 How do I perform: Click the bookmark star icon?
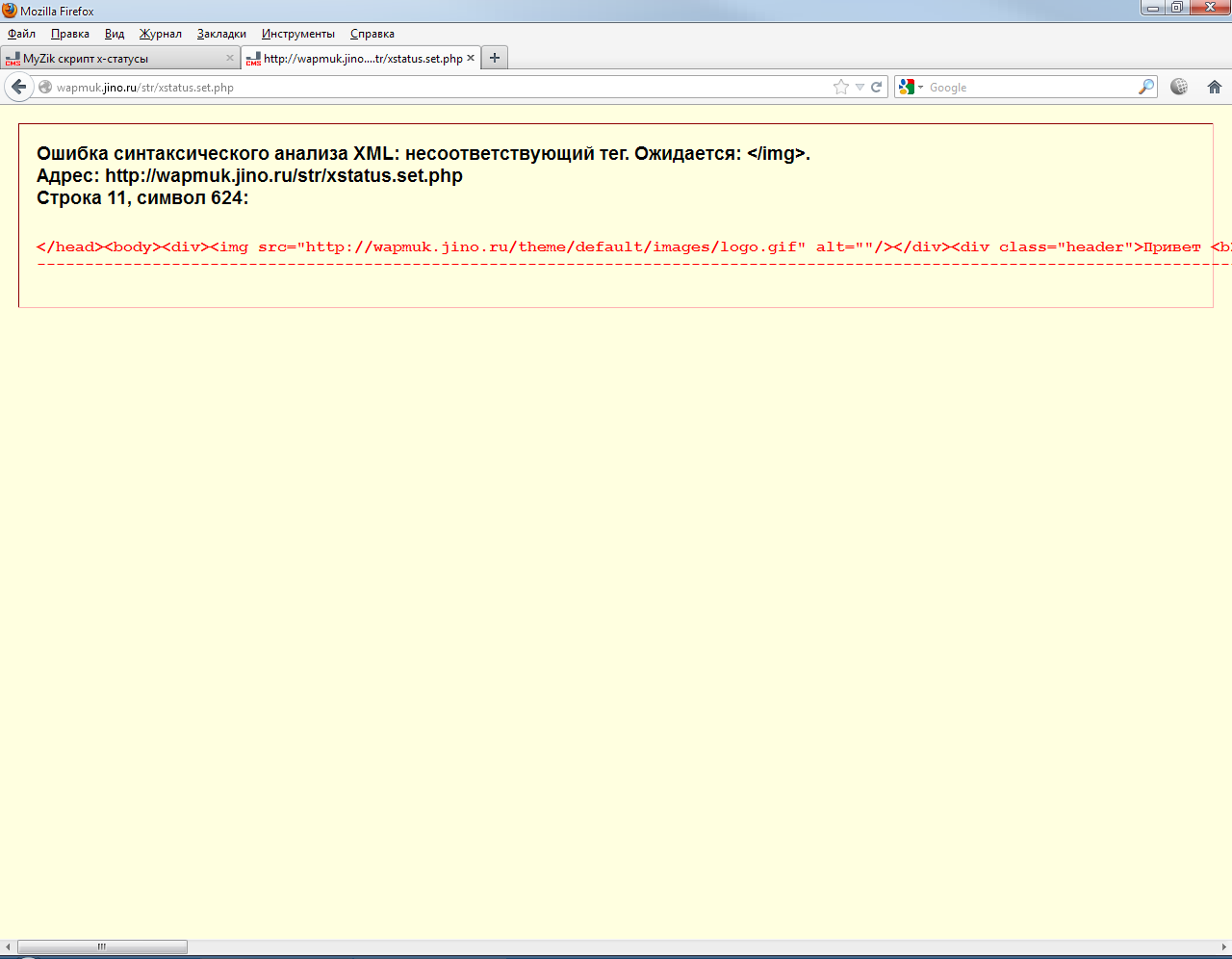click(840, 87)
